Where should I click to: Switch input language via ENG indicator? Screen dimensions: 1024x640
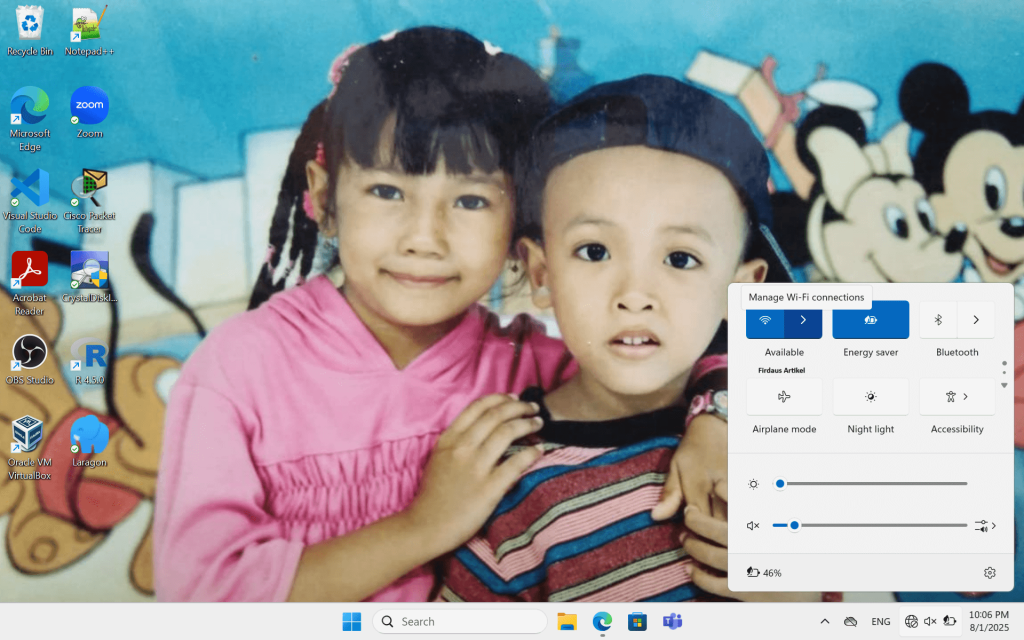[880, 621]
